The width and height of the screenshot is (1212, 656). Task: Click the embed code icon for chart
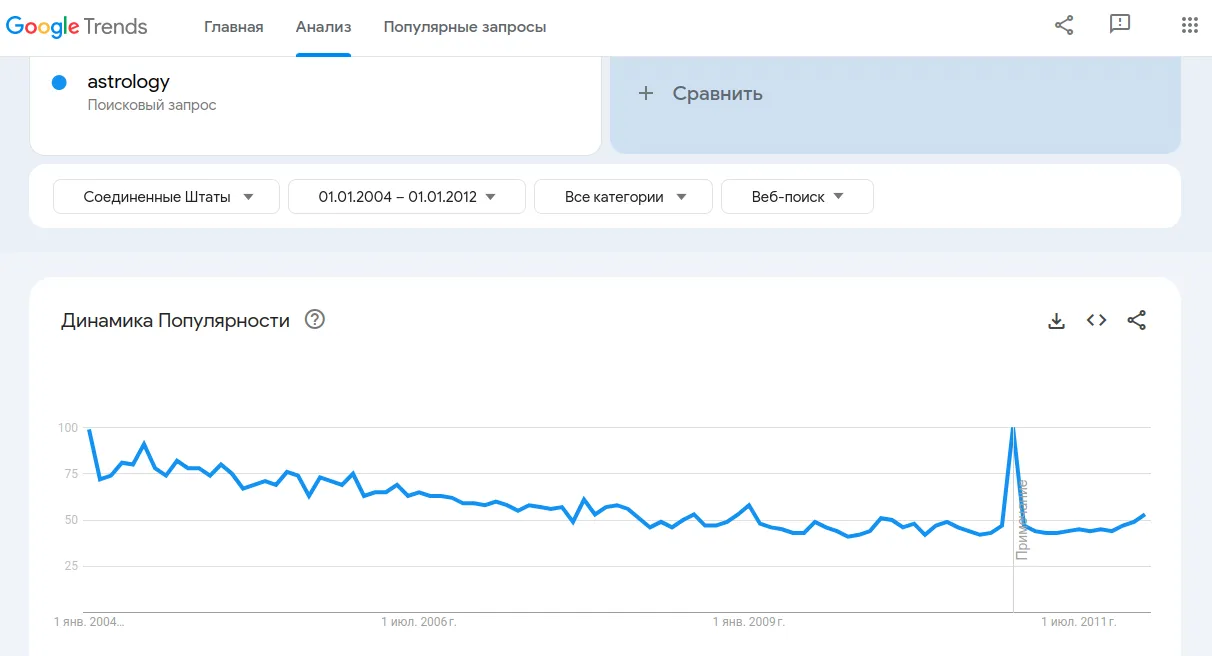tap(1096, 321)
